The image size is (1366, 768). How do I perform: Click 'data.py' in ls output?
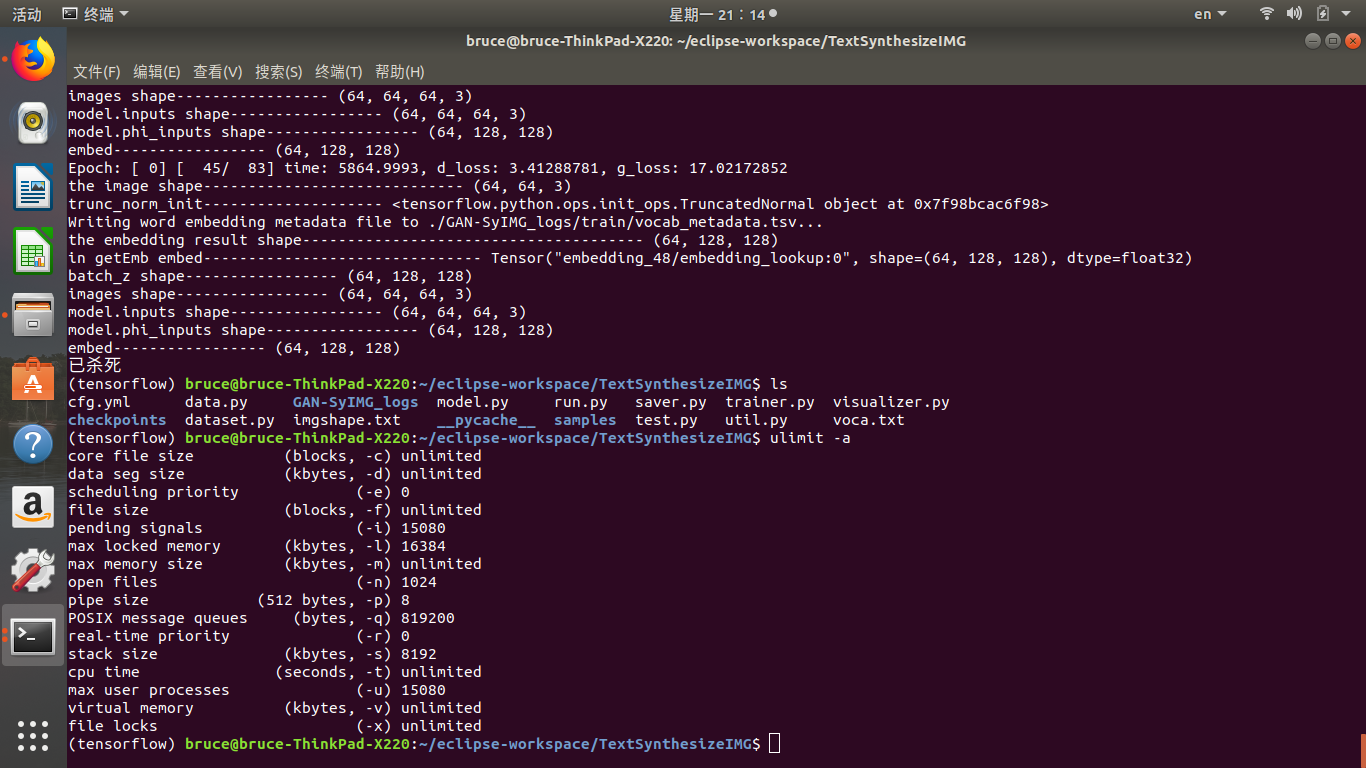coord(216,402)
